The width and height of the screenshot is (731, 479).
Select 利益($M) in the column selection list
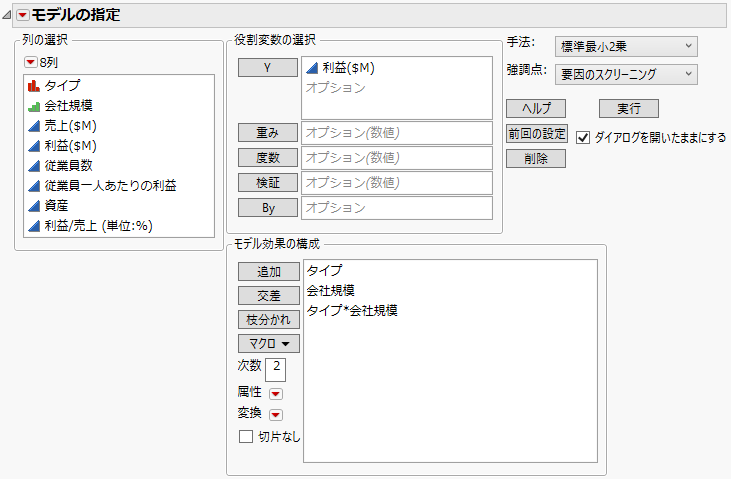point(70,146)
